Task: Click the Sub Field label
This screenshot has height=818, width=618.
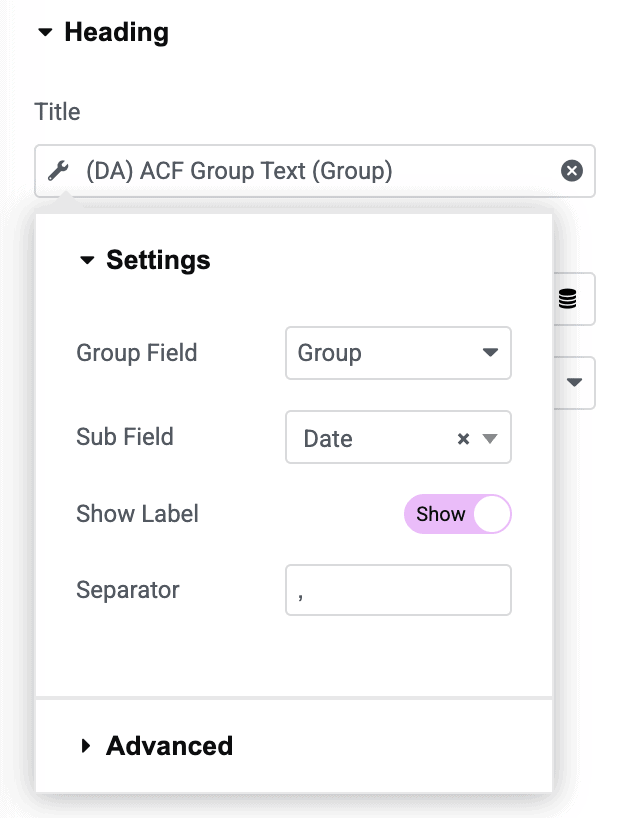Action: 125,437
